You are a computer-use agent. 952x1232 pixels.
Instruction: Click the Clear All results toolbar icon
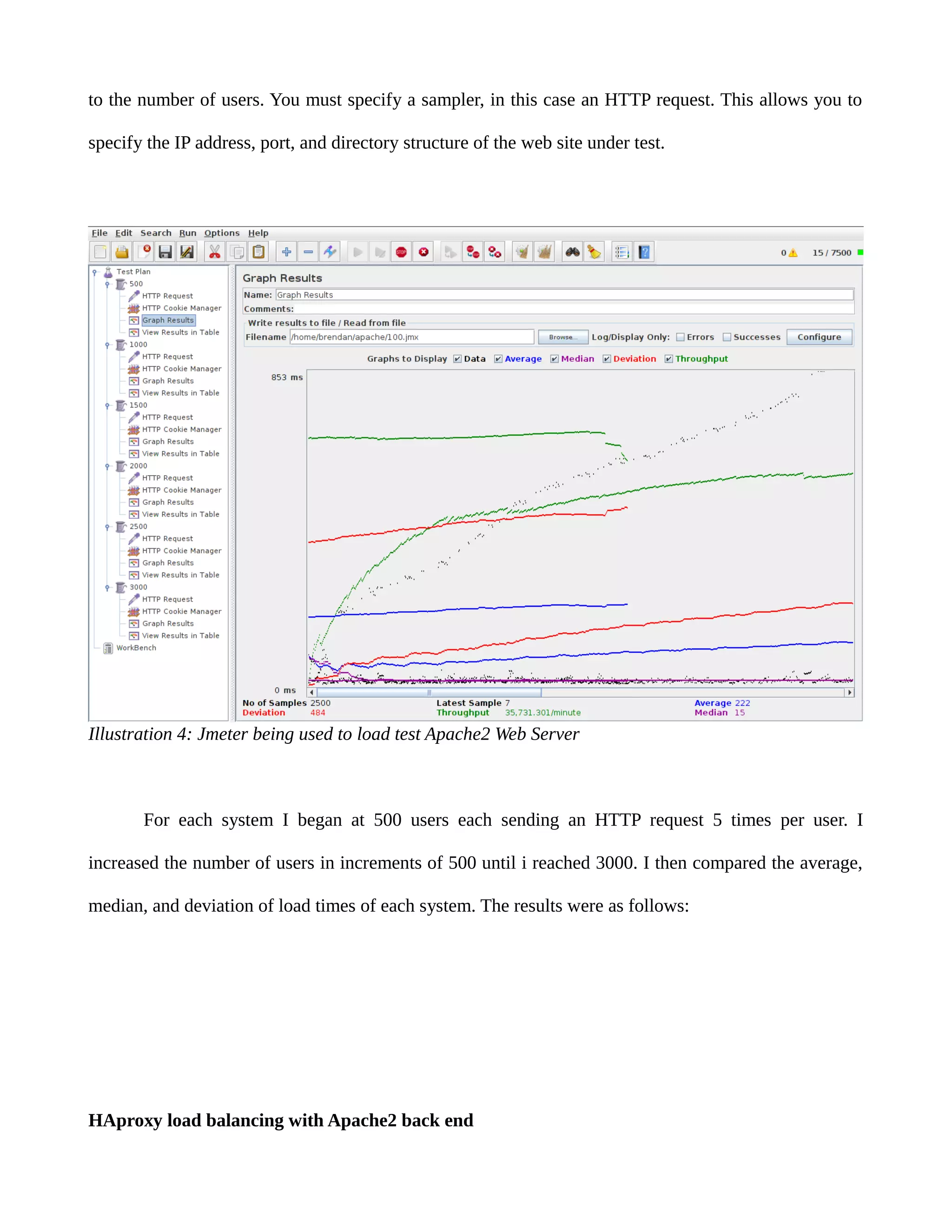tap(545, 252)
